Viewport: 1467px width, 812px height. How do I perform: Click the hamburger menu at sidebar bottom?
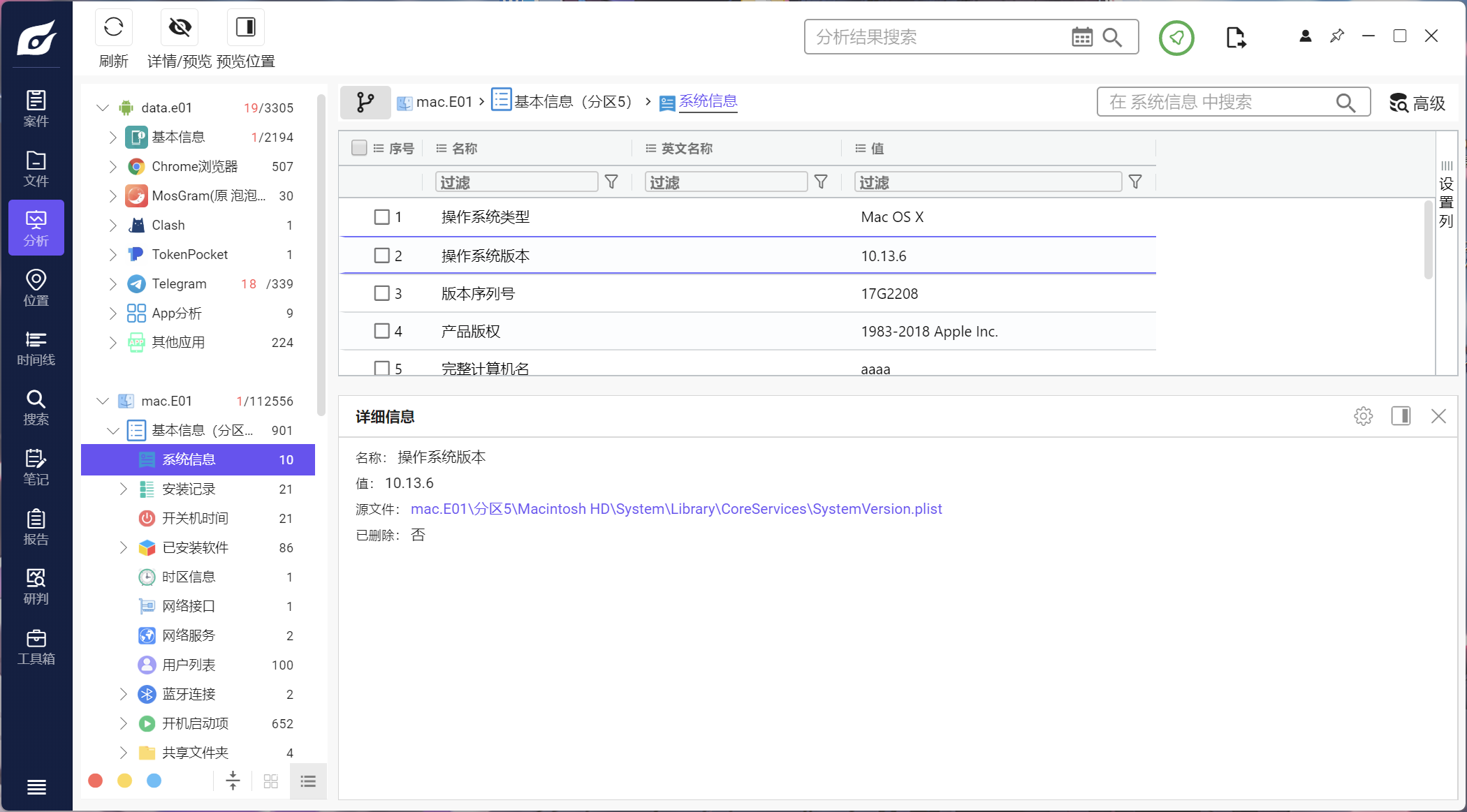pos(36,787)
